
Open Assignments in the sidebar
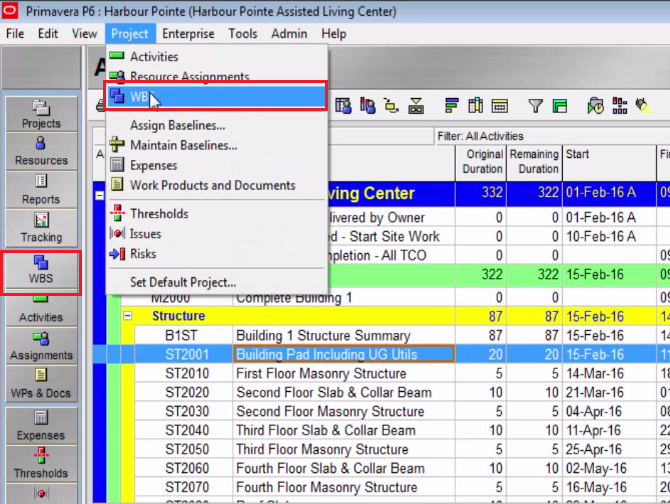click(x=41, y=346)
